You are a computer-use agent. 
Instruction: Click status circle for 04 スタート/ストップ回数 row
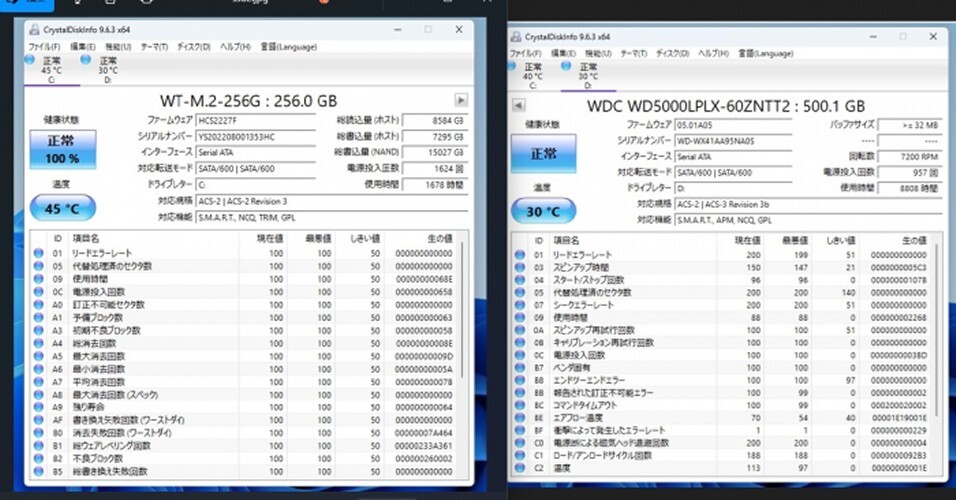click(x=519, y=280)
